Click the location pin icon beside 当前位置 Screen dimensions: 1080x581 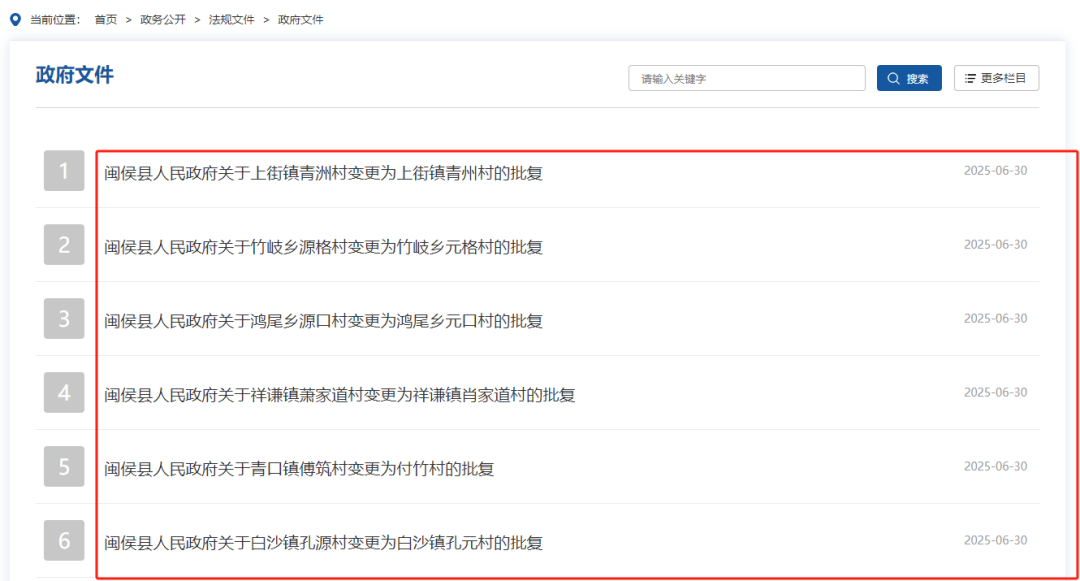click(15, 19)
